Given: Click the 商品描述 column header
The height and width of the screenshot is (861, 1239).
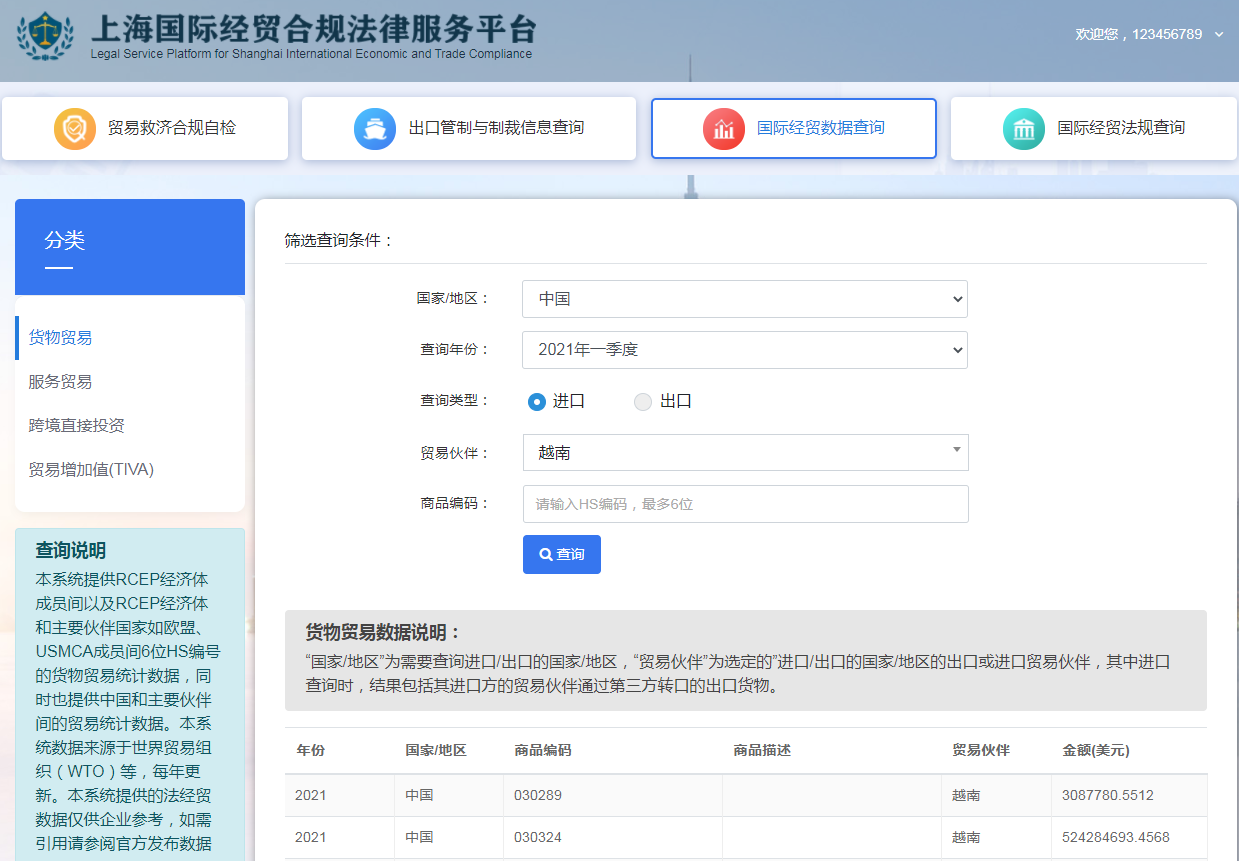Looking at the screenshot, I should pyautogui.click(x=762, y=750).
